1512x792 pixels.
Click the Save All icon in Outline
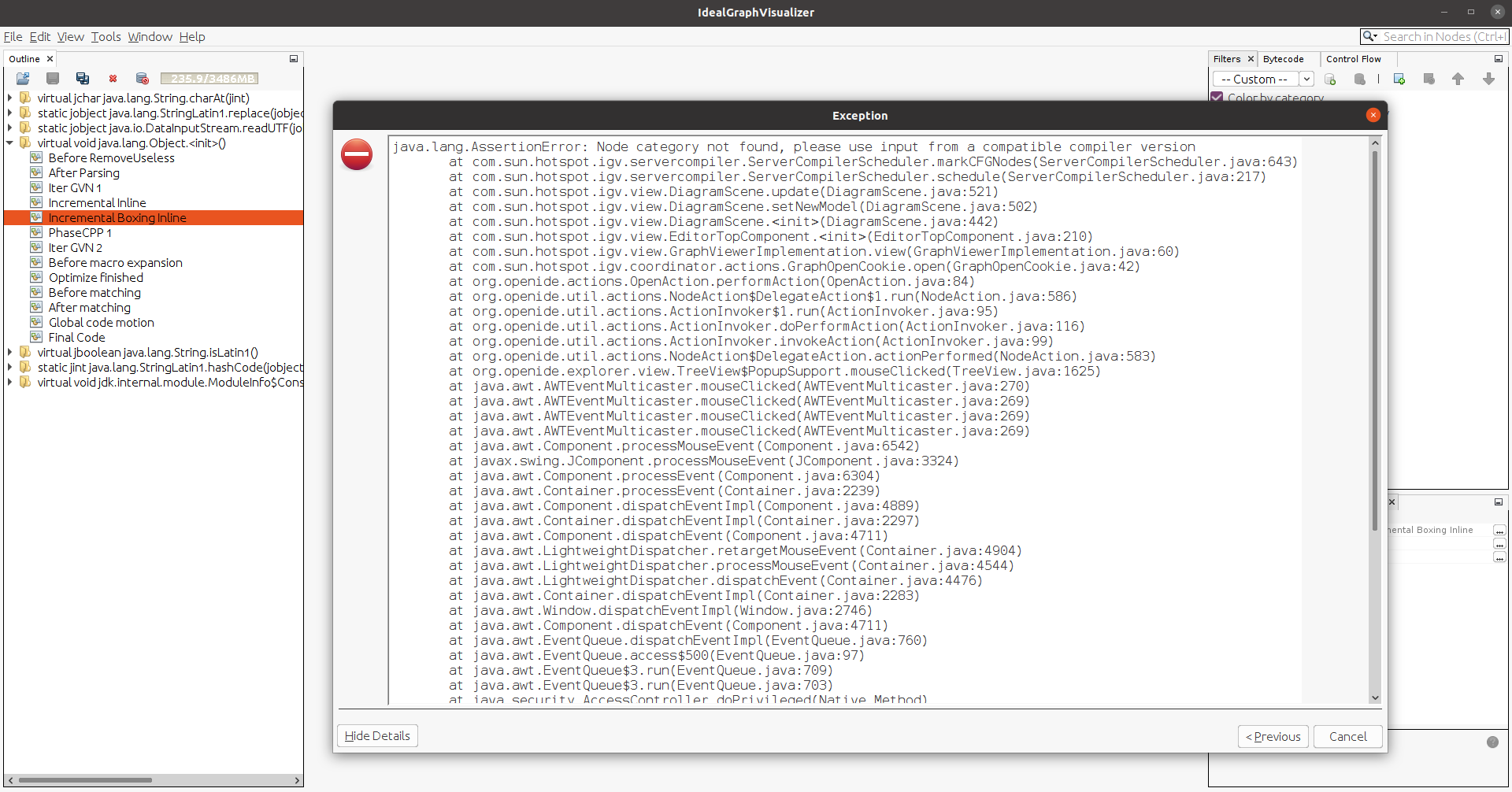[x=83, y=79]
